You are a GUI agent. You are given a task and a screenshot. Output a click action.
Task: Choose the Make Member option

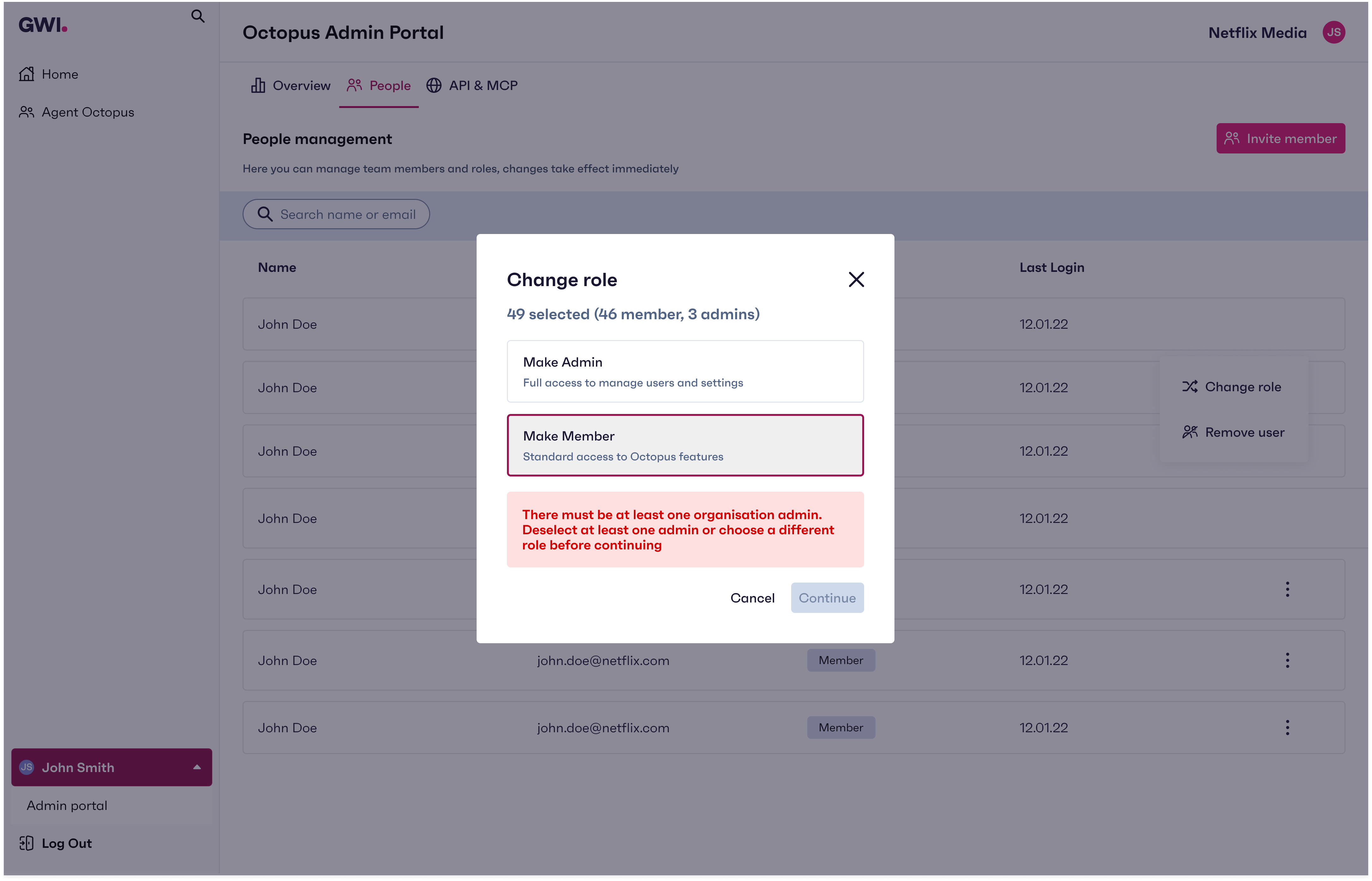click(x=685, y=446)
